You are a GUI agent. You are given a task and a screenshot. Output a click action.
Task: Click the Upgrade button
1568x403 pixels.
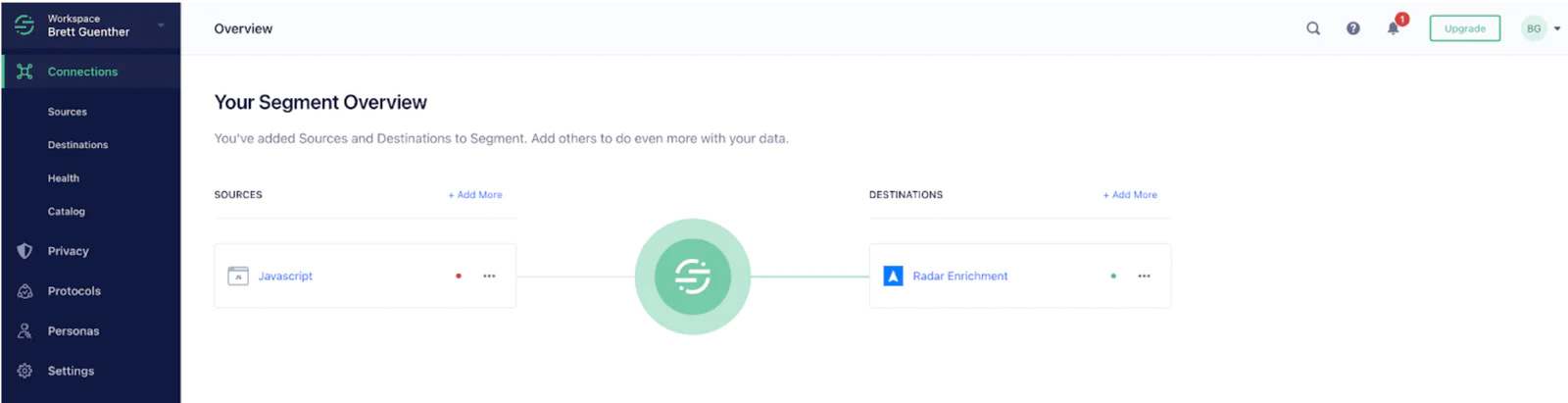point(1465,28)
